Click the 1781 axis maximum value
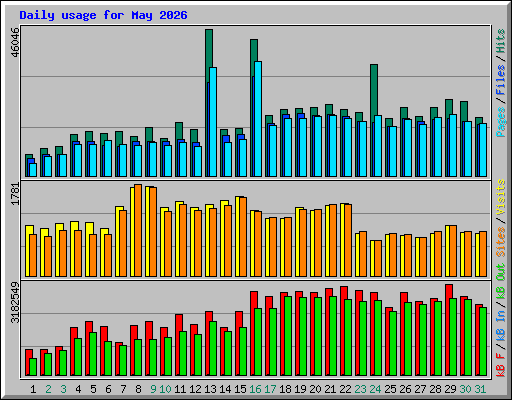The width and height of the screenshot is (512, 400). [15, 194]
